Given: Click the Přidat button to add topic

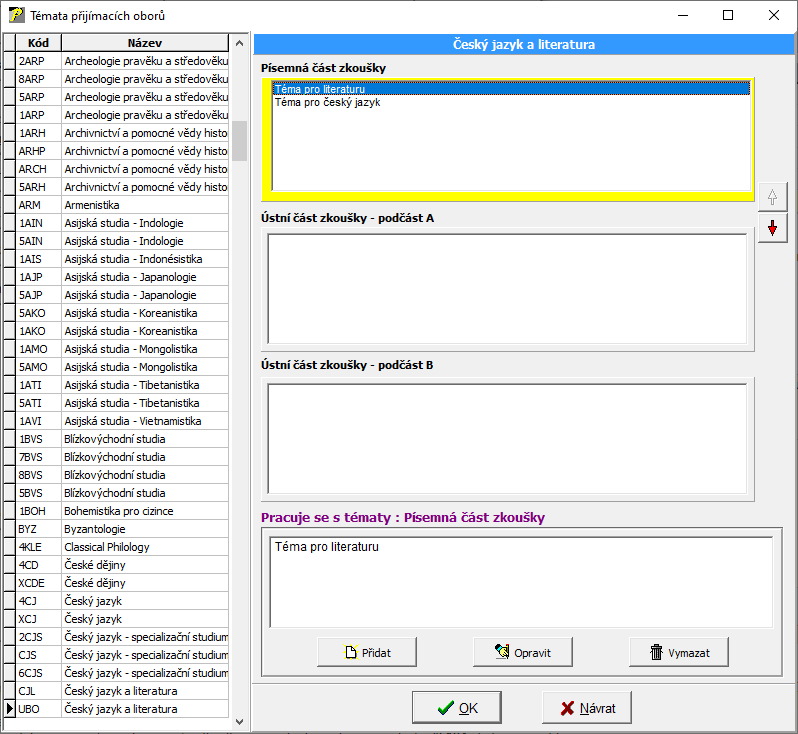Looking at the screenshot, I should tap(367, 652).
